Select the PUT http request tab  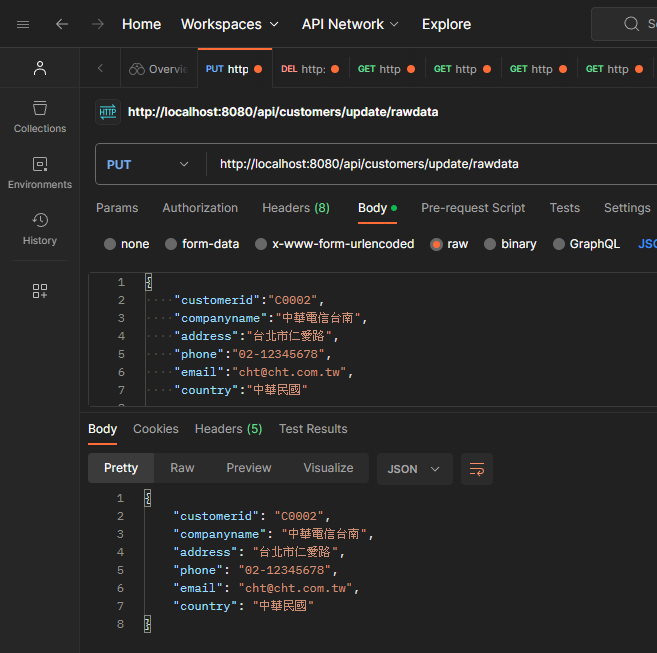point(234,69)
